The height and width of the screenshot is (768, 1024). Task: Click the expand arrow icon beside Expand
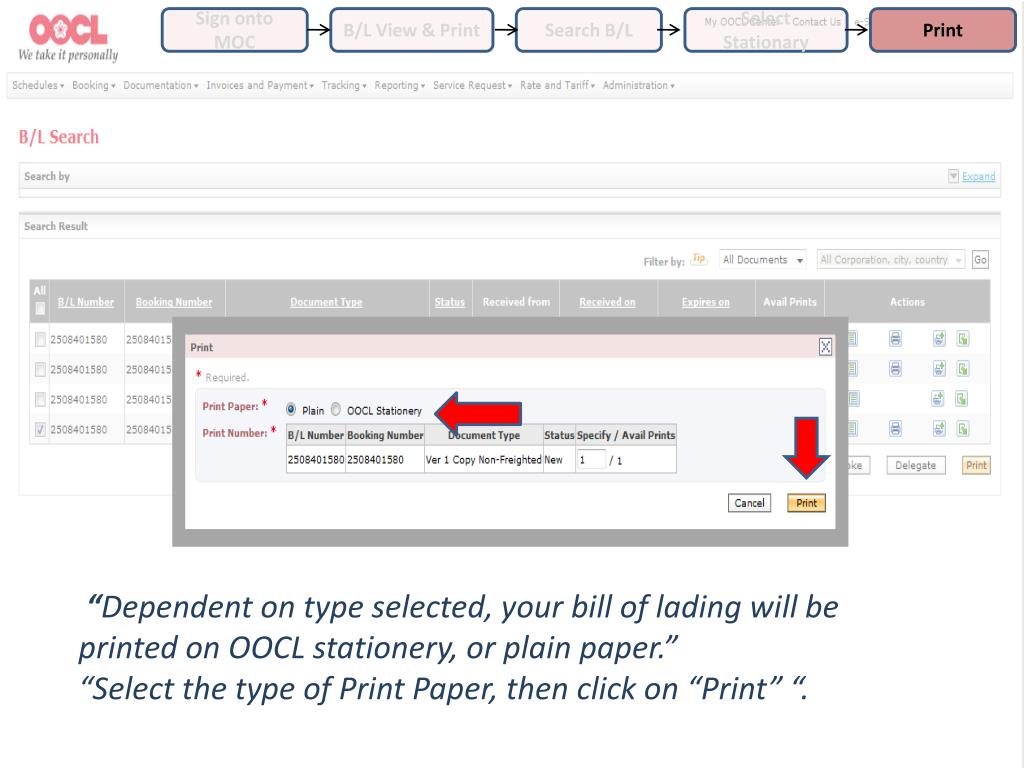(x=953, y=176)
